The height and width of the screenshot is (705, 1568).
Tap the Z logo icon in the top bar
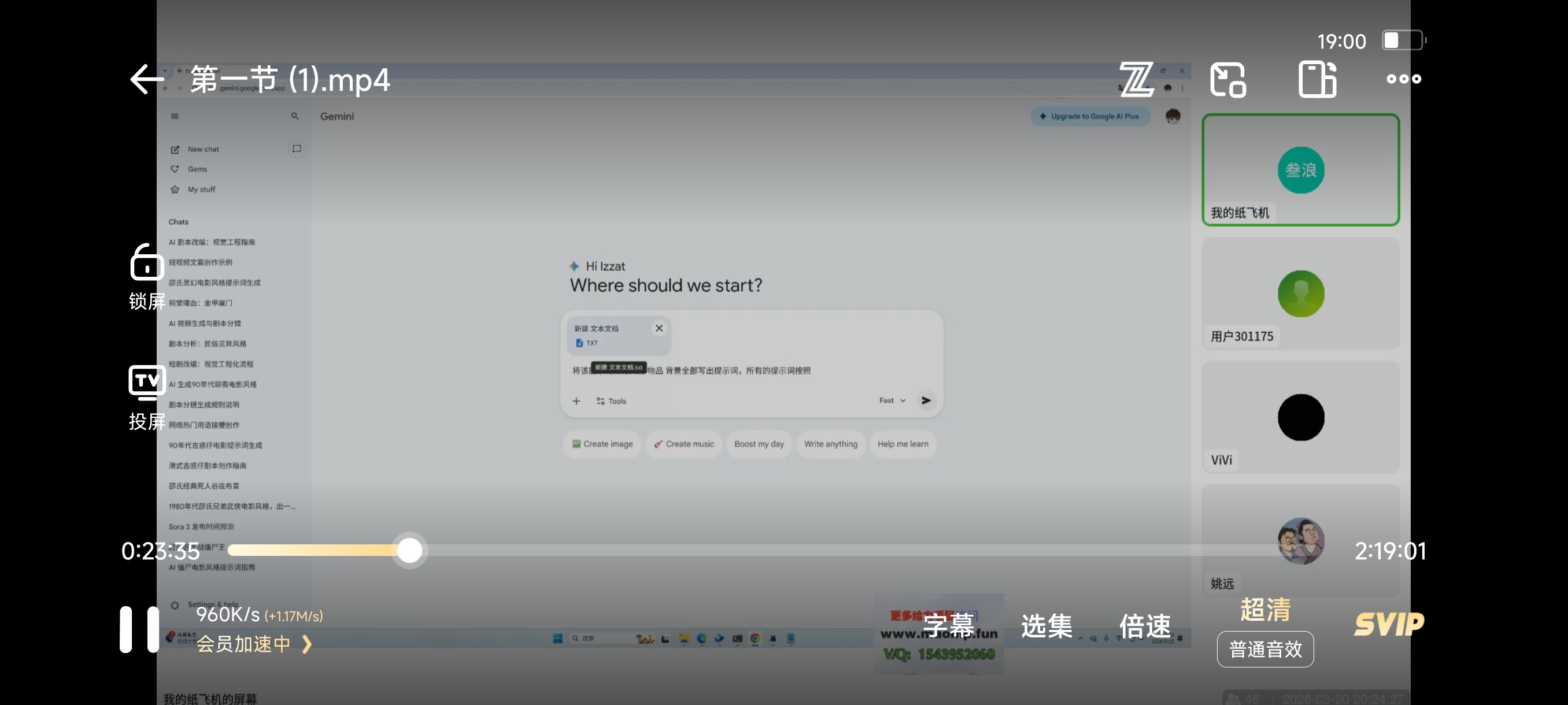pyautogui.click(x=1136, y=79)
